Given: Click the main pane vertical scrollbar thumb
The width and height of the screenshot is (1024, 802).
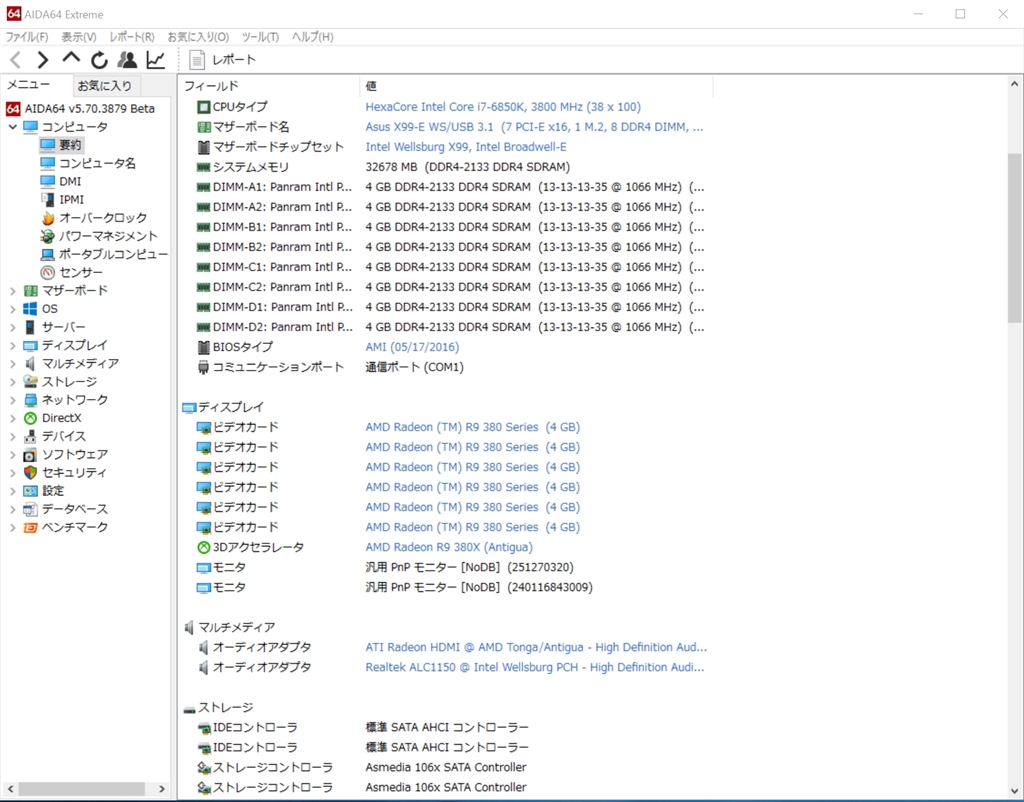Looking at the screenshot, I should (1014, 237).
